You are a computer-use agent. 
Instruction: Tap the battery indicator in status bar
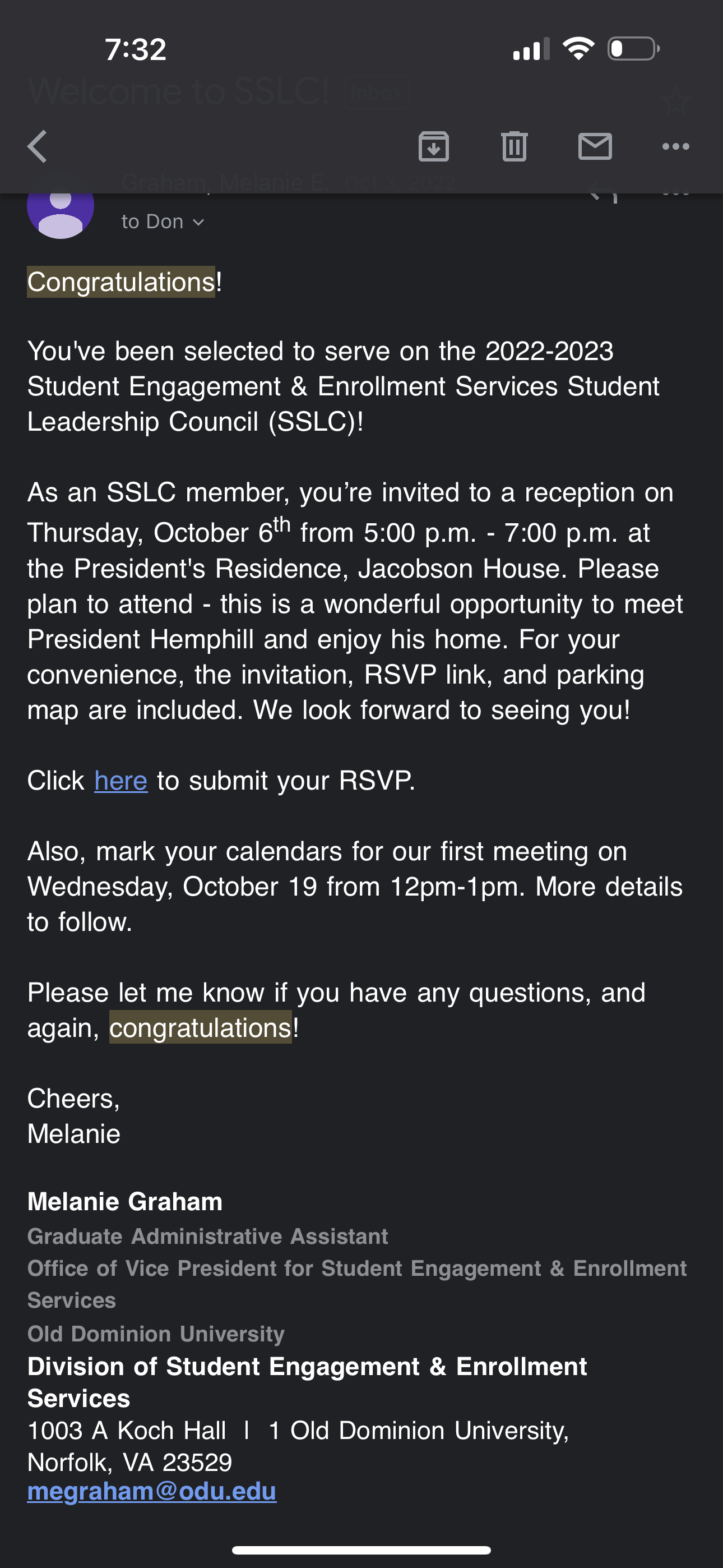[x=633, y=49]
